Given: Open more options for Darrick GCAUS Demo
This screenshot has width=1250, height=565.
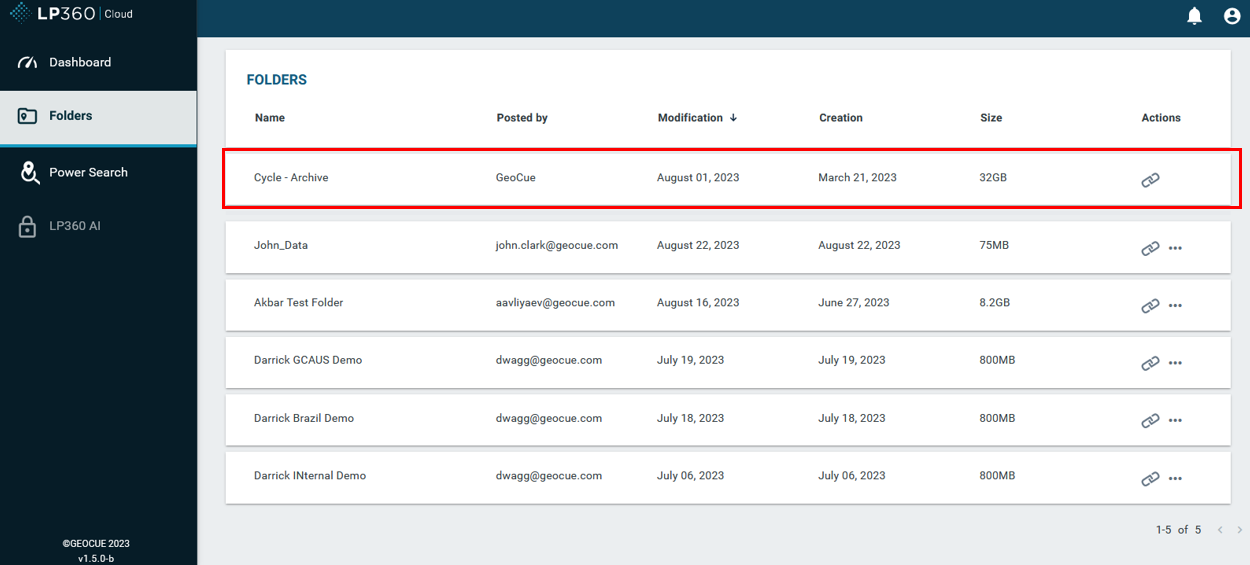Looking at the screenshot, I should point(1175,363).
